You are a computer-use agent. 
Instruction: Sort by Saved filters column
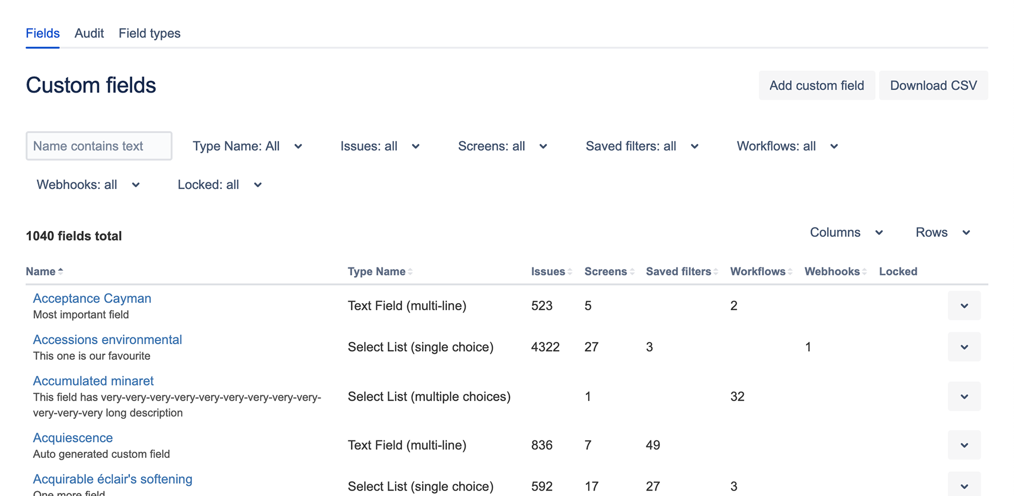tap(716, 272)
